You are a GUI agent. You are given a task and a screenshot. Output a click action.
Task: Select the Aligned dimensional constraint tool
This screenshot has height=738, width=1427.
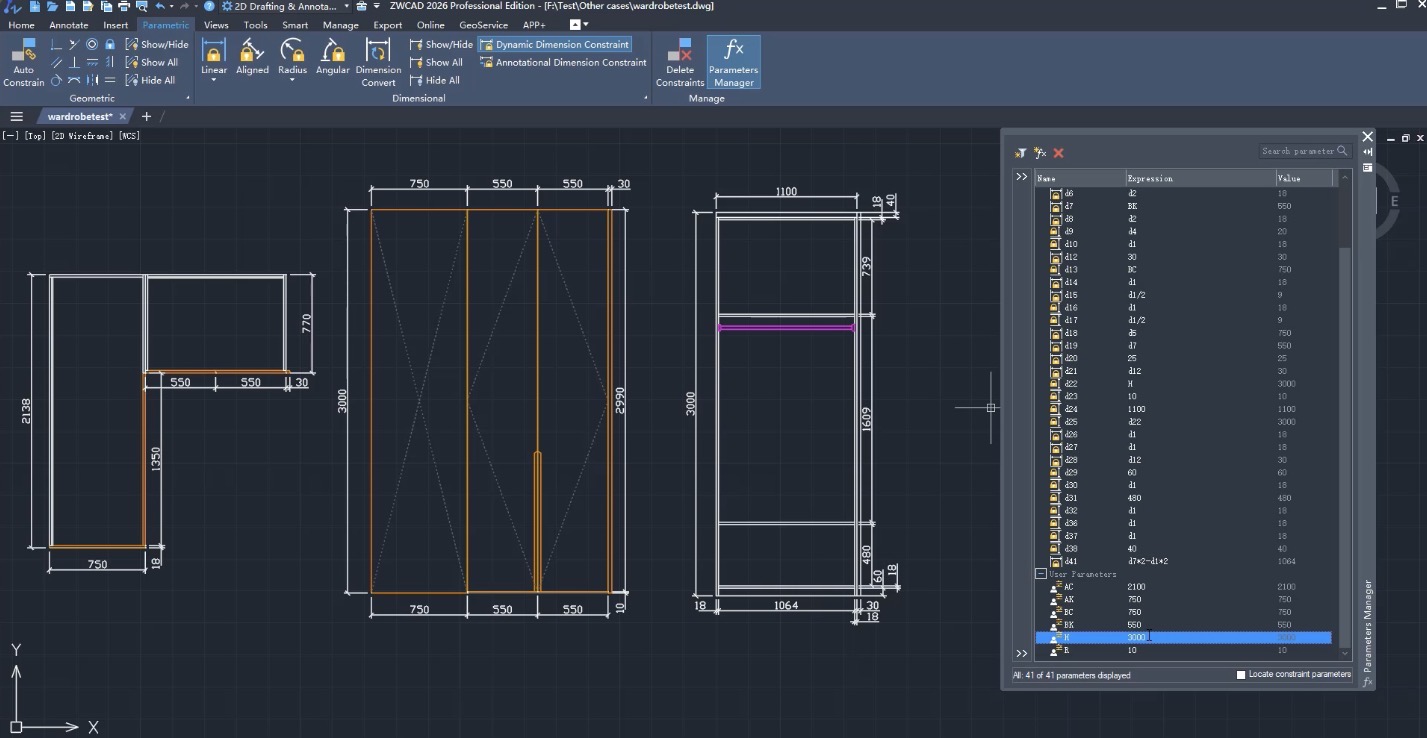coord(252,57)
